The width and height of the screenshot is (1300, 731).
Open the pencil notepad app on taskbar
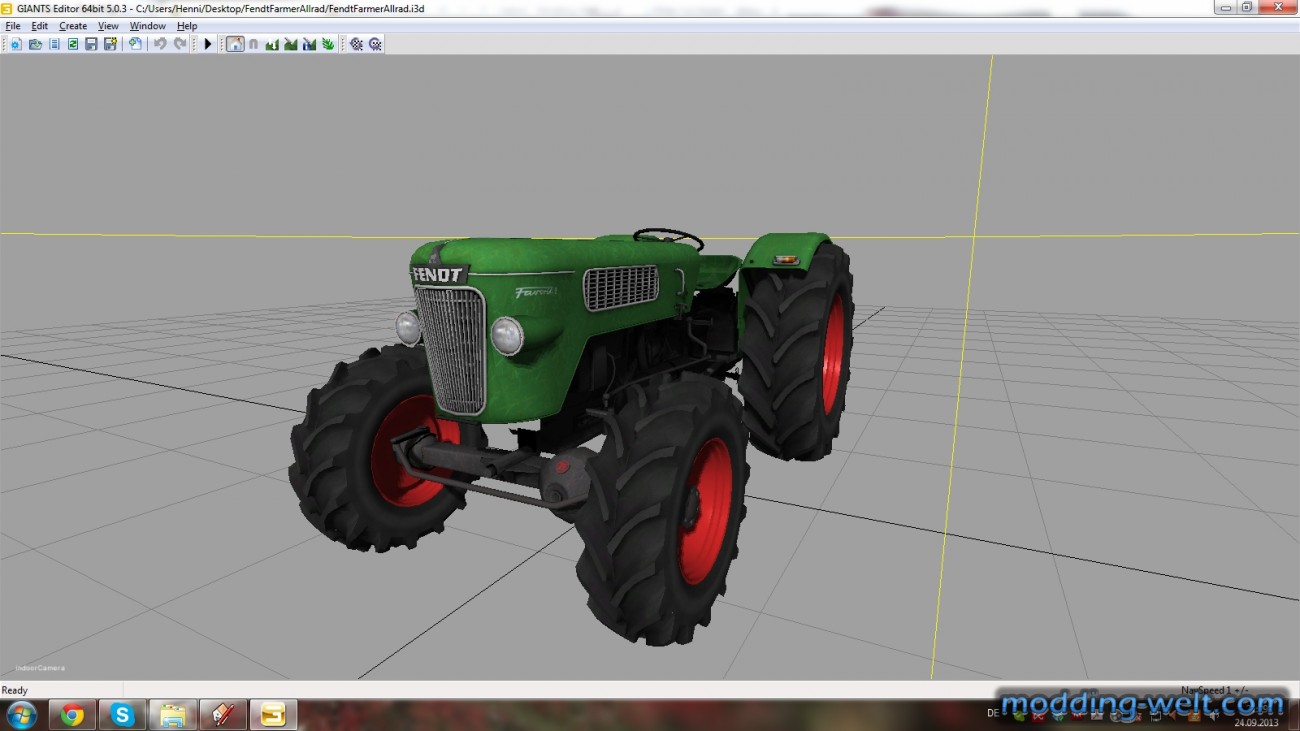pyautogui.click(x=223, y=715)
